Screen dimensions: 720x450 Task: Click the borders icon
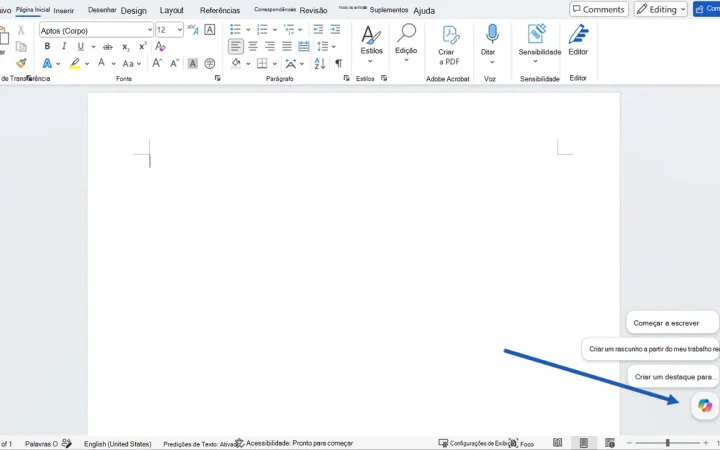[x=262, y=63]
